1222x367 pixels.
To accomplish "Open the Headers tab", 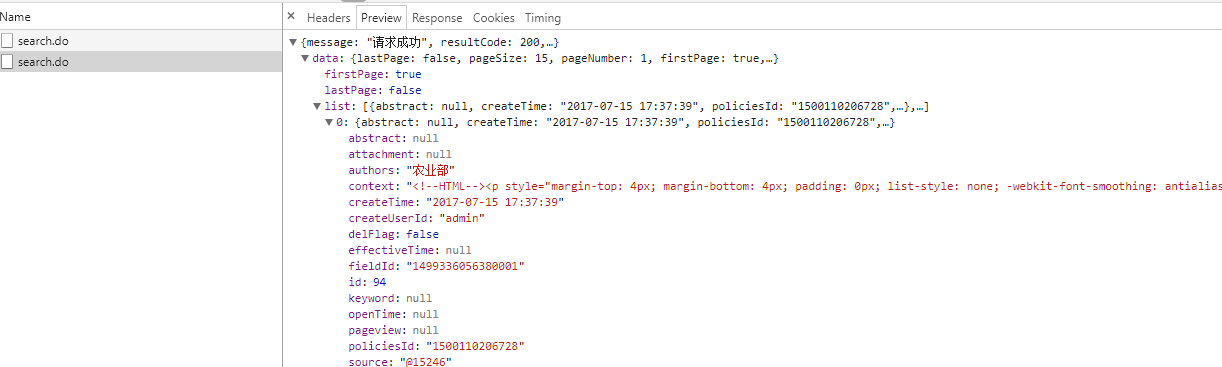I will [x=329, y=18].
